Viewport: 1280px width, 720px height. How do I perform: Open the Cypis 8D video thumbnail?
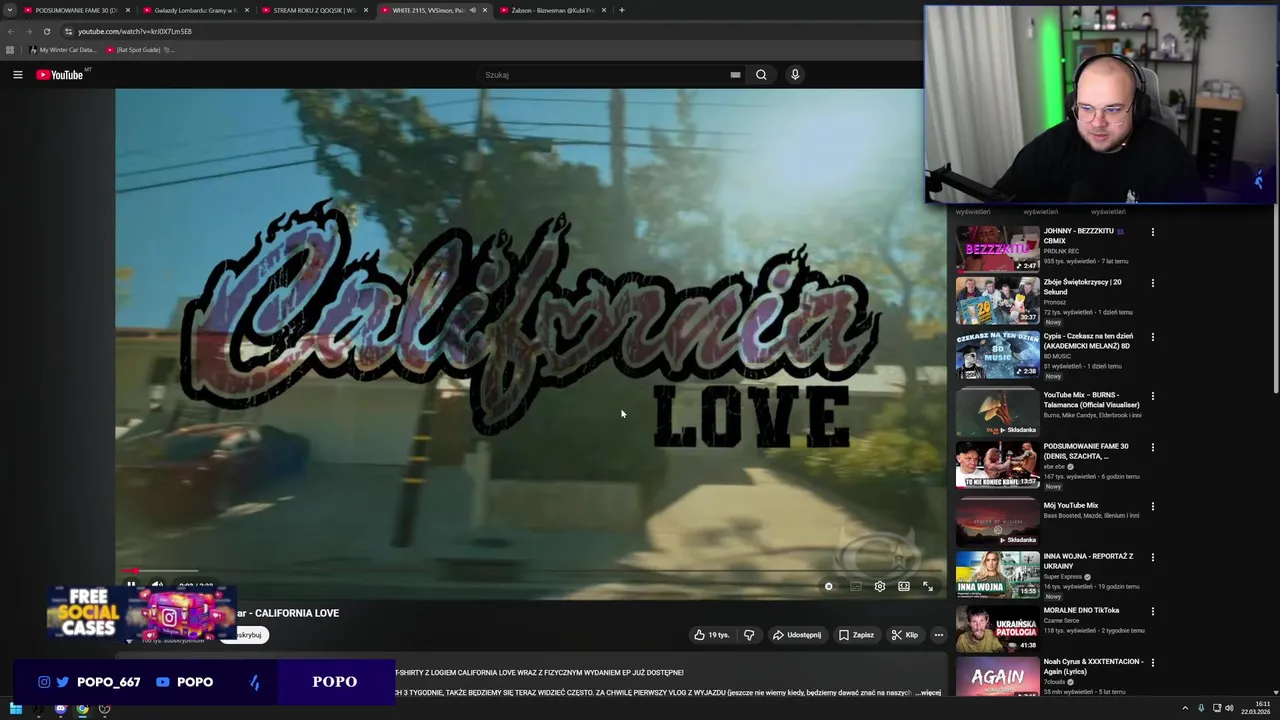(997, 355)
